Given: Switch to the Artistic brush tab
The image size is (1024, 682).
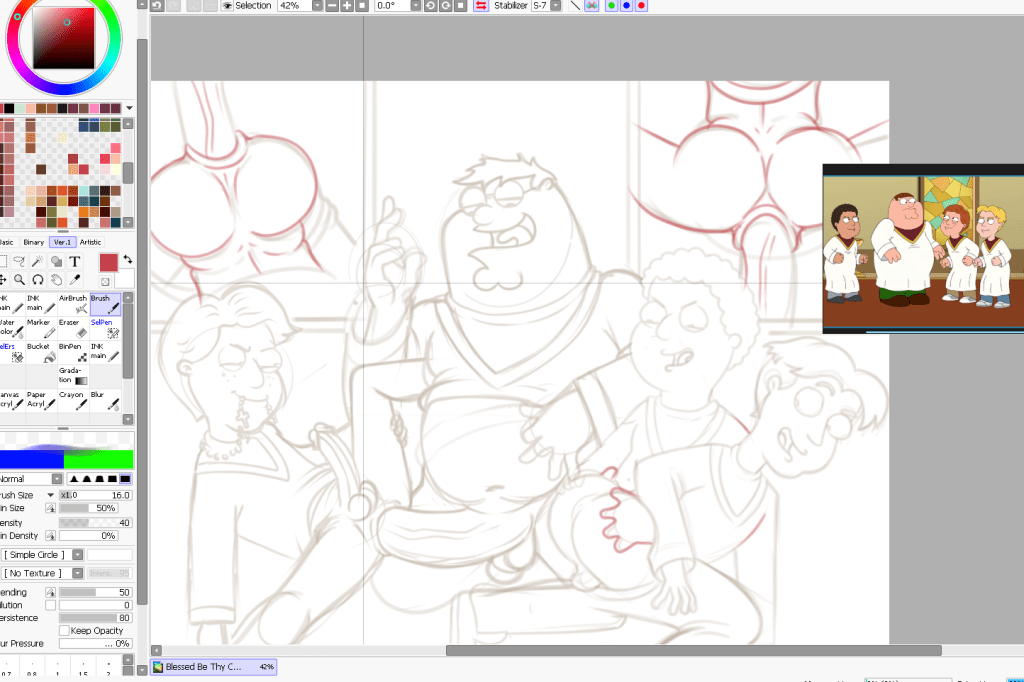Looking at the screenshot, I should tap(91, 242).
